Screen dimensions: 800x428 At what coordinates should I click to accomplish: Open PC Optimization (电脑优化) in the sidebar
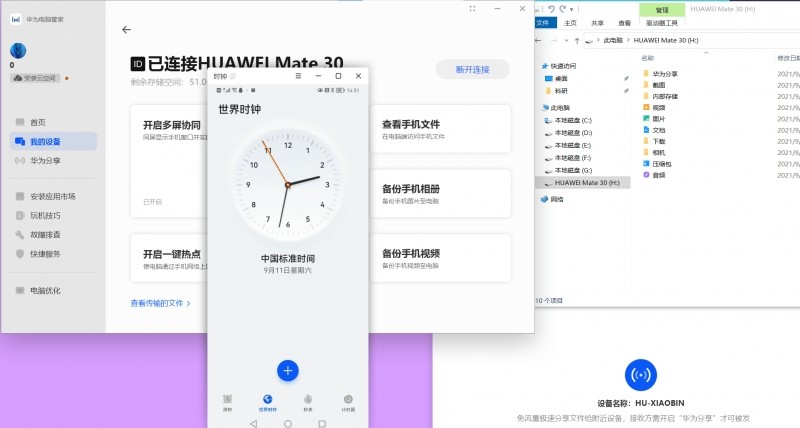click(x=44, y=291)
